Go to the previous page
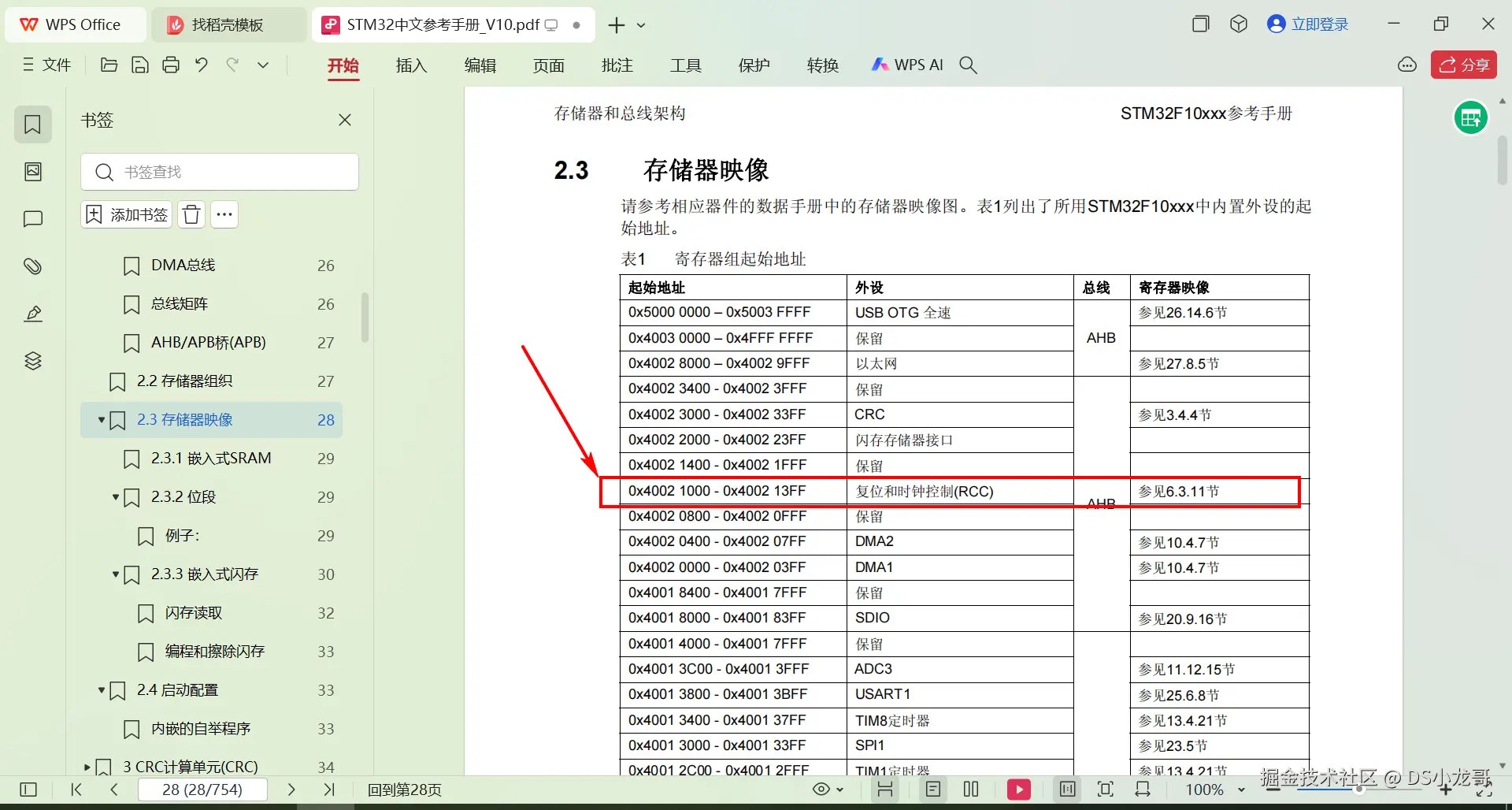This screenshot has height=810, width=1512. 114,790
